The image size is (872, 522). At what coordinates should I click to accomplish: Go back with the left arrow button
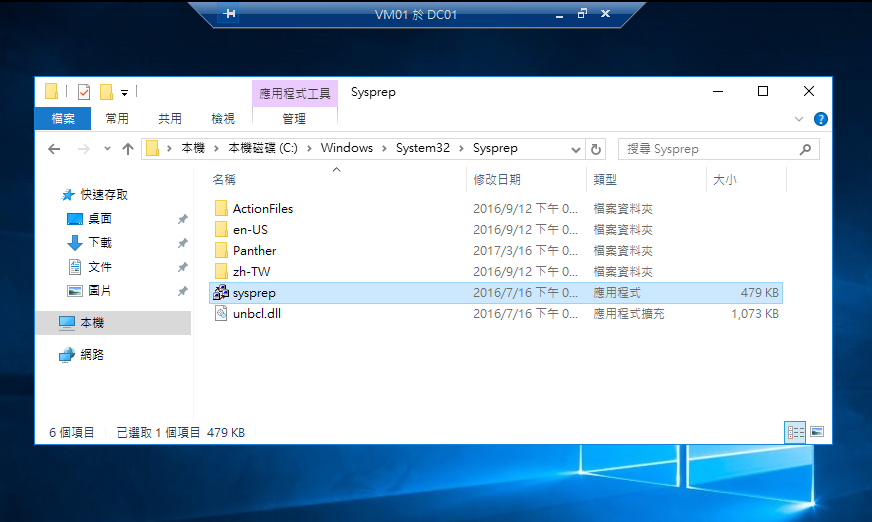click(54, 149)
